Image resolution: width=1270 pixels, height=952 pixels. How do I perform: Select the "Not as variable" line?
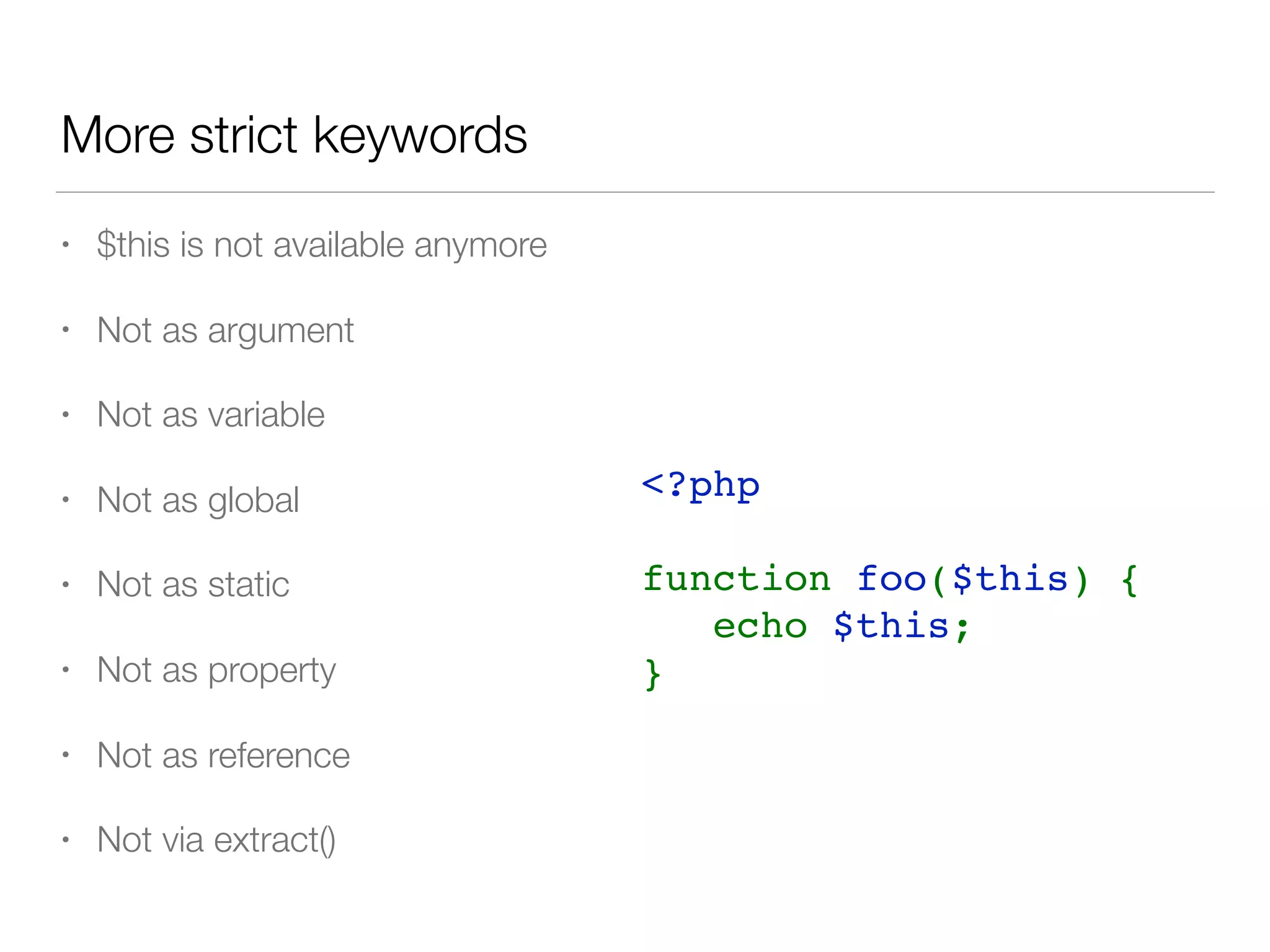[x=211, y=415]
